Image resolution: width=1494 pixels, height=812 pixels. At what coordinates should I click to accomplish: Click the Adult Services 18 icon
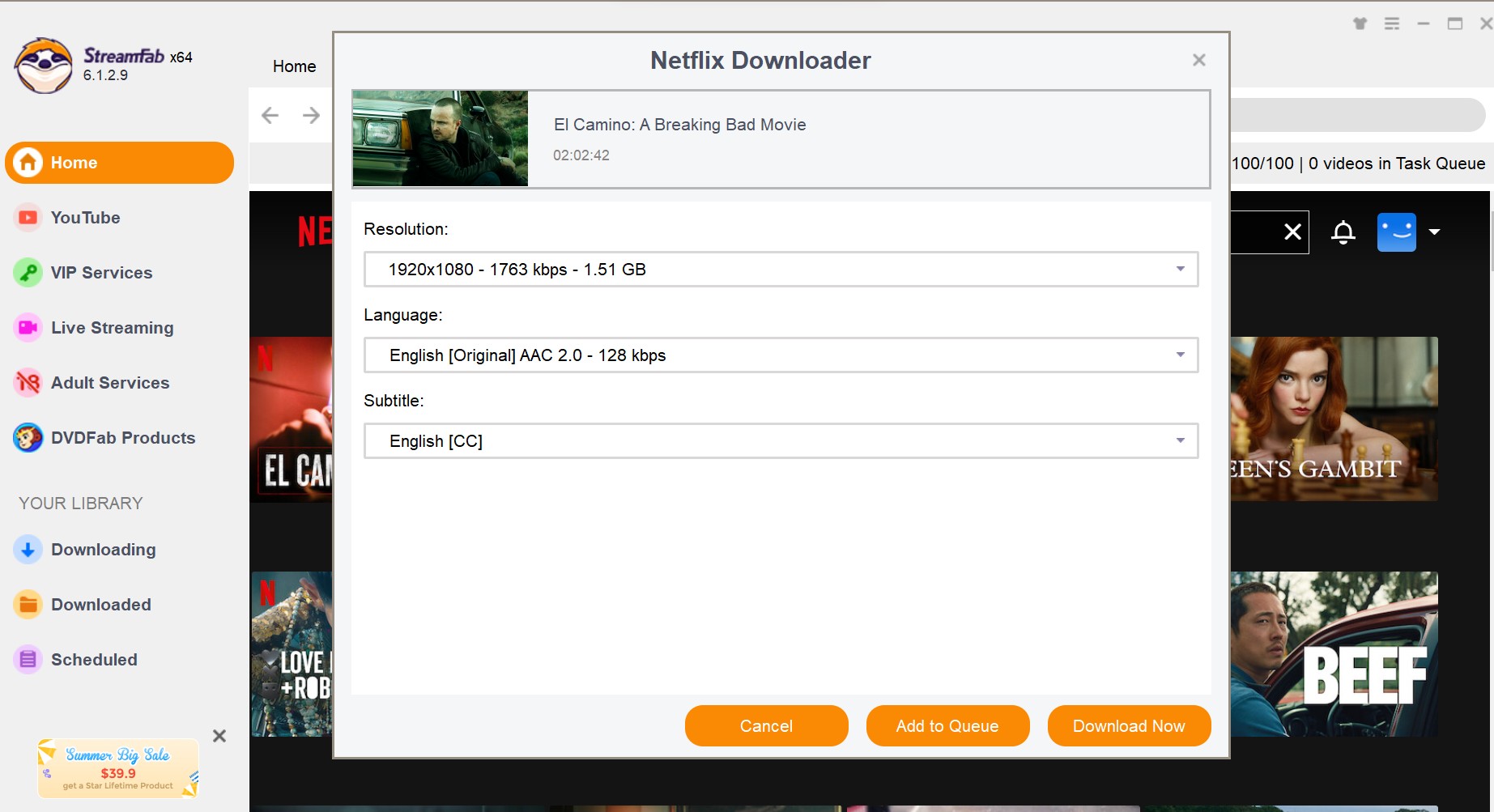[x=28, y=383]
